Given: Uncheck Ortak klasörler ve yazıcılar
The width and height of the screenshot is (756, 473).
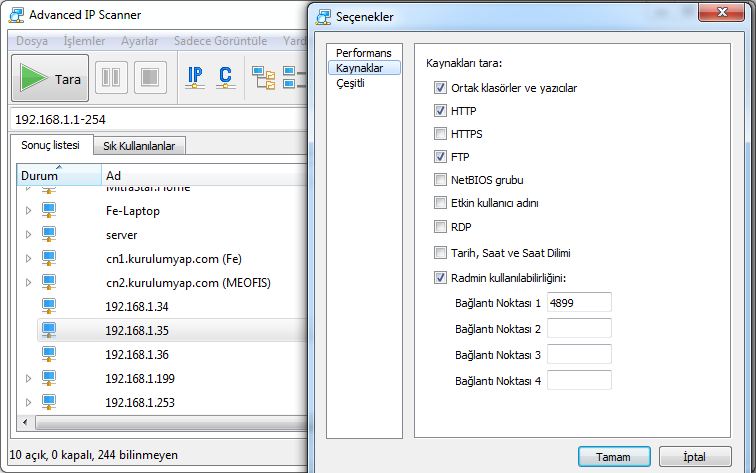Looking at the screenshot, I should click(440, 87).
